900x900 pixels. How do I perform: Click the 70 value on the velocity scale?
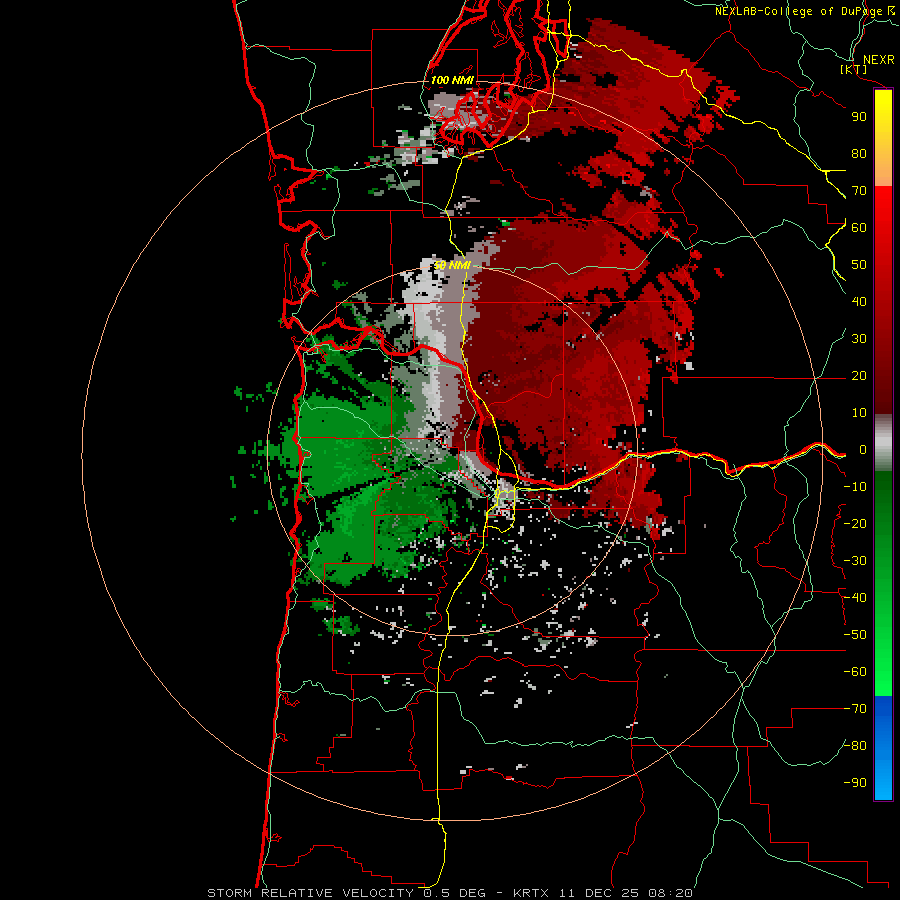859,191
